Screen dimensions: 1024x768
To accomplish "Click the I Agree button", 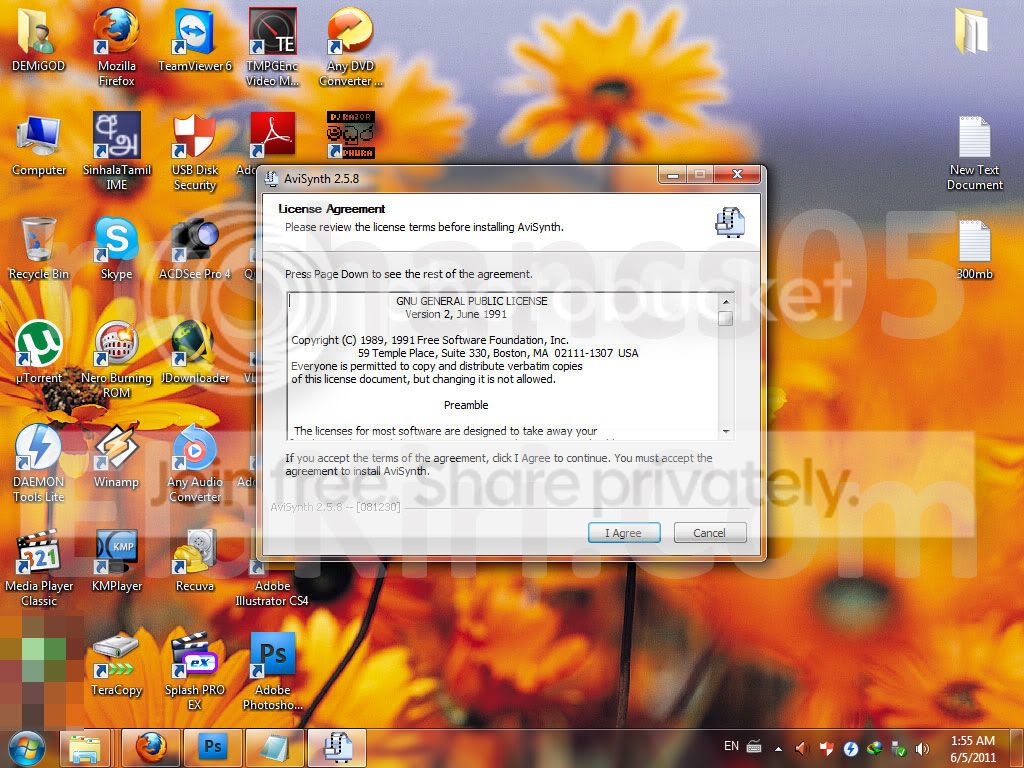I will (x=624, y=533).
